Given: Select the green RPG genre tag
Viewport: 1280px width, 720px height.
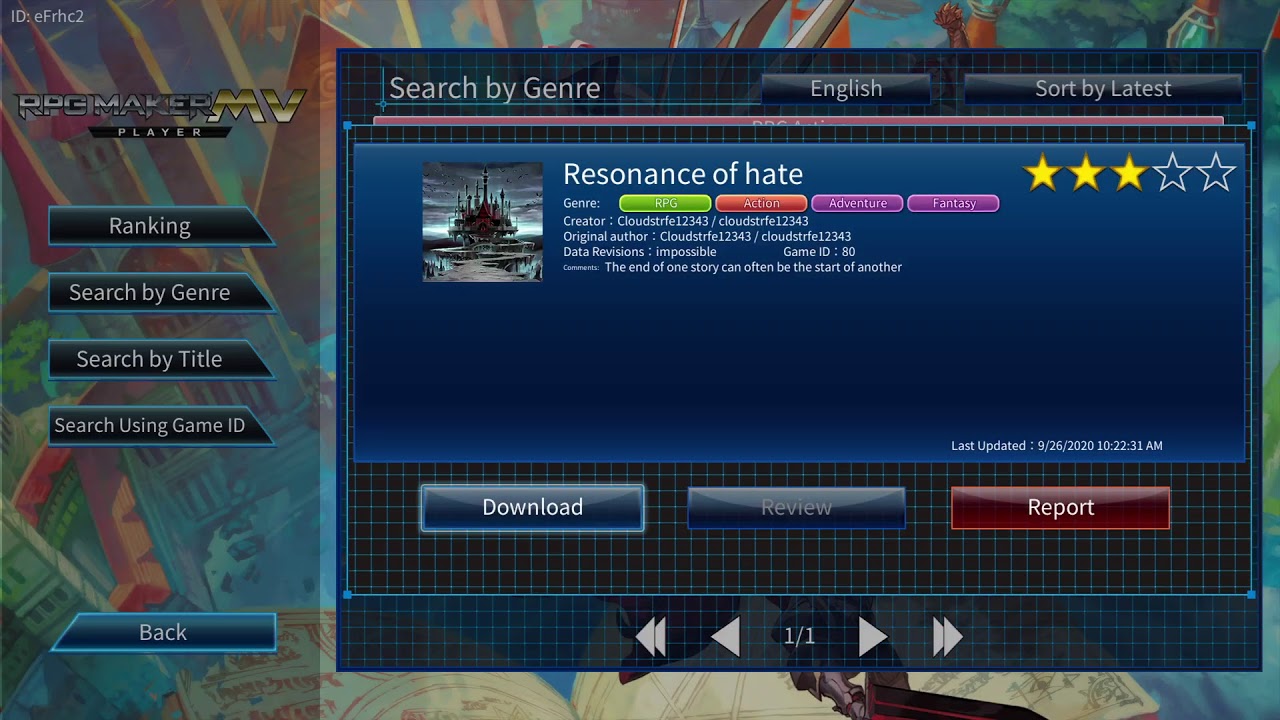Looking at the screenshot, I should pos(665,203).
